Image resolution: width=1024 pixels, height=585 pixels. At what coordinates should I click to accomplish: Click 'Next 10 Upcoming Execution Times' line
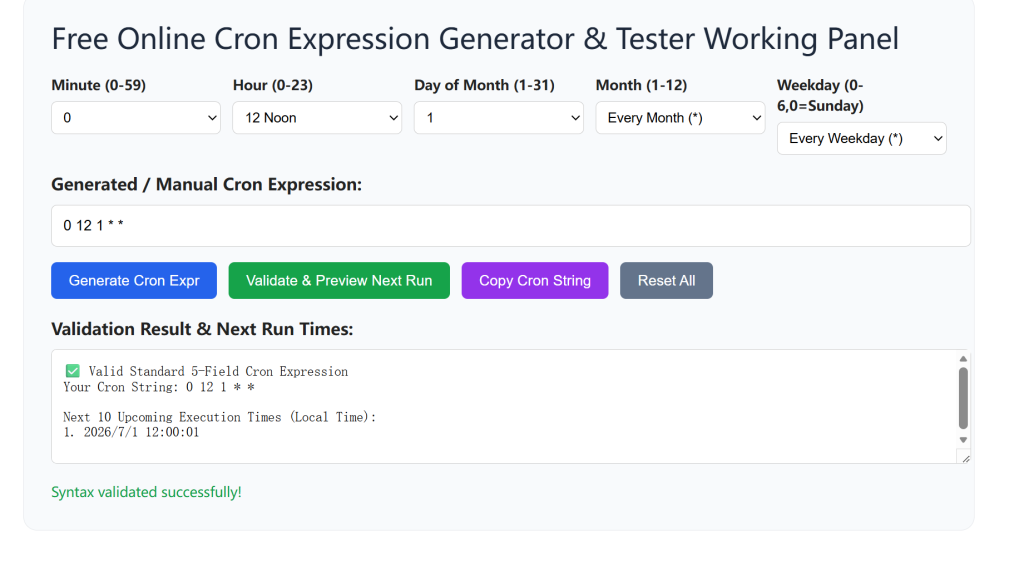[x=219, y=417]
